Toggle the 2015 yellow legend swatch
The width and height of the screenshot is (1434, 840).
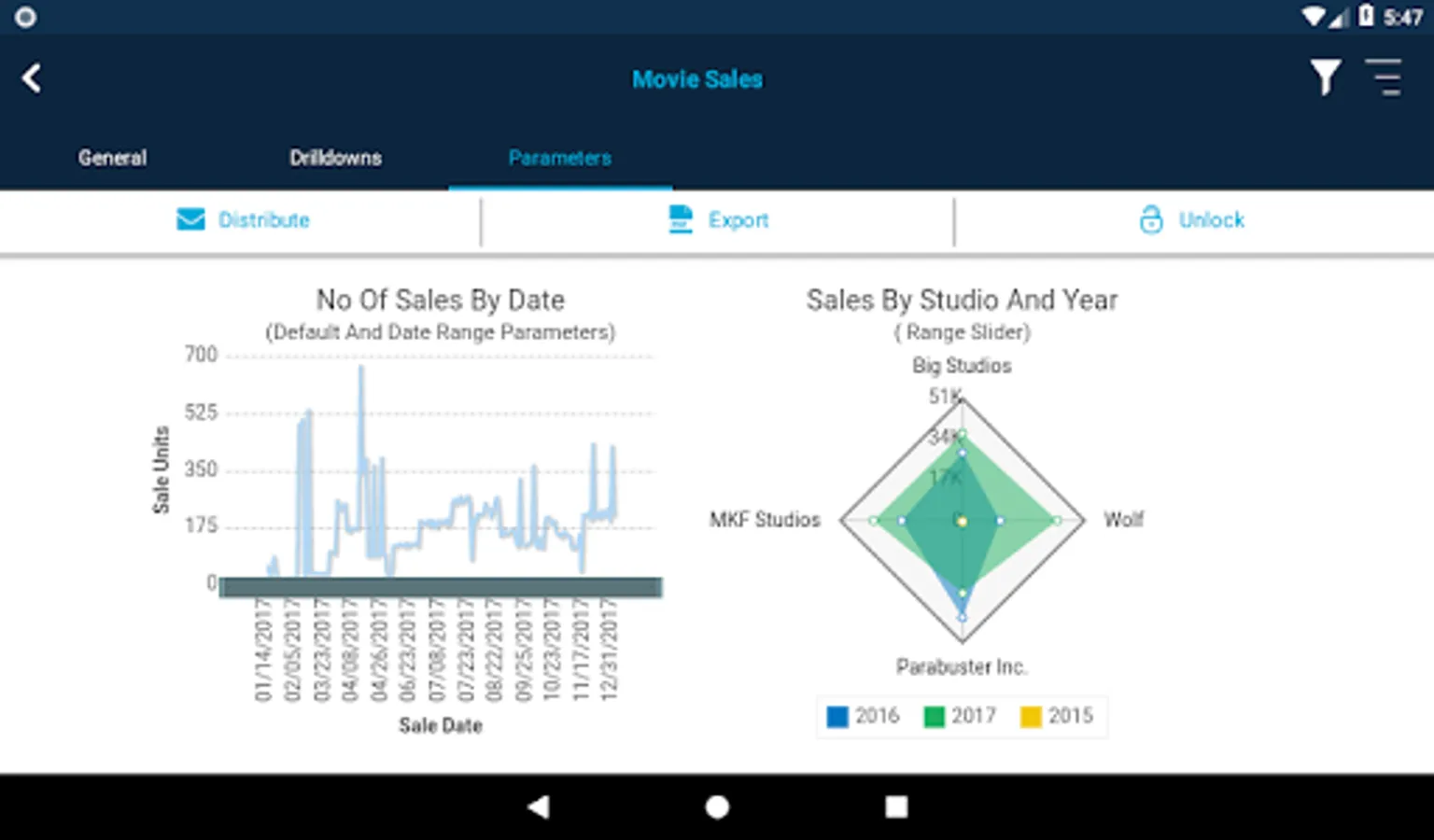click(x=1031, y=717)
